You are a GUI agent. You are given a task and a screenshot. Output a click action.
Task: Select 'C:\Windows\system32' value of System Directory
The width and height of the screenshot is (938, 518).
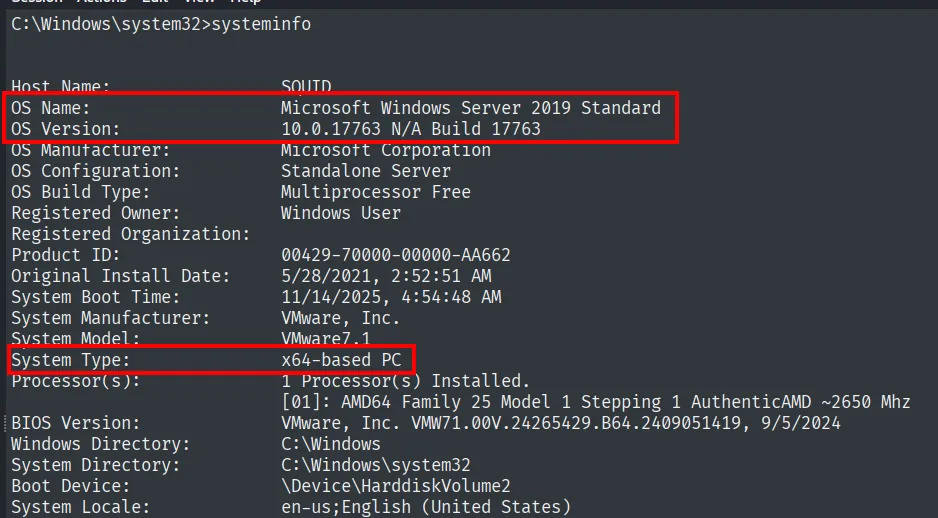point(376,465)
